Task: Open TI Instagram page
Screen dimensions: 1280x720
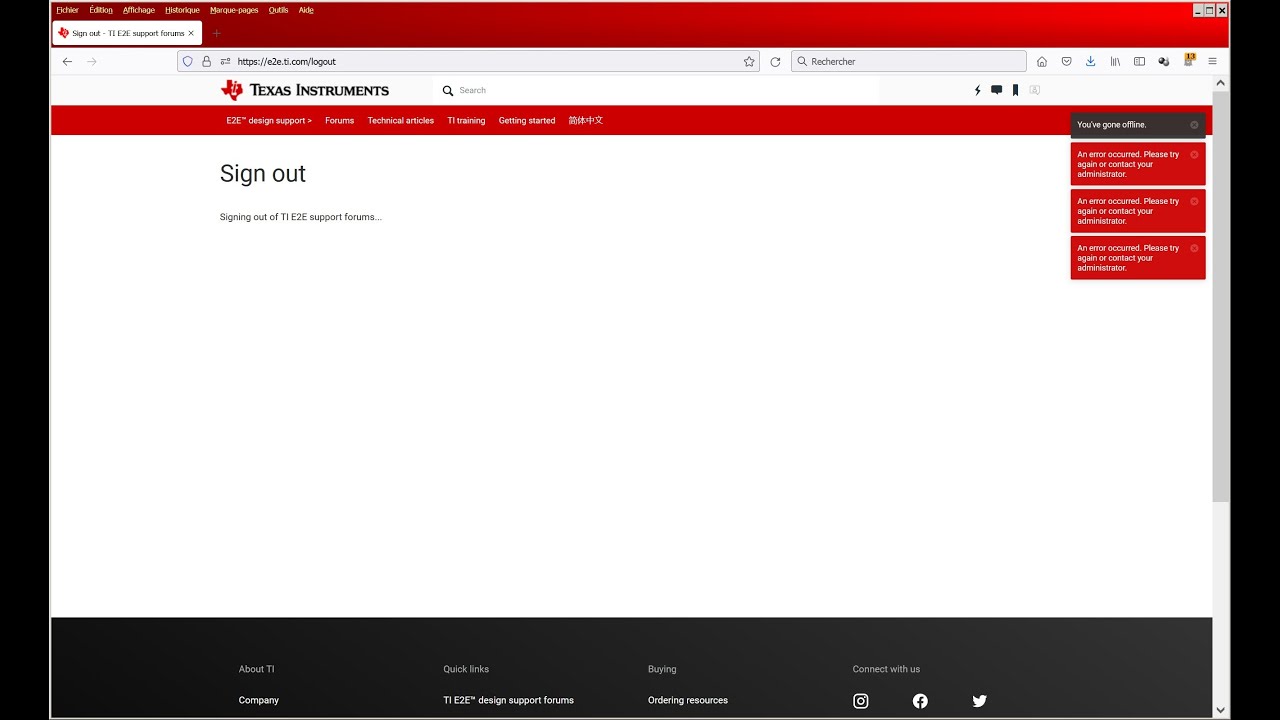Action: 861,701
